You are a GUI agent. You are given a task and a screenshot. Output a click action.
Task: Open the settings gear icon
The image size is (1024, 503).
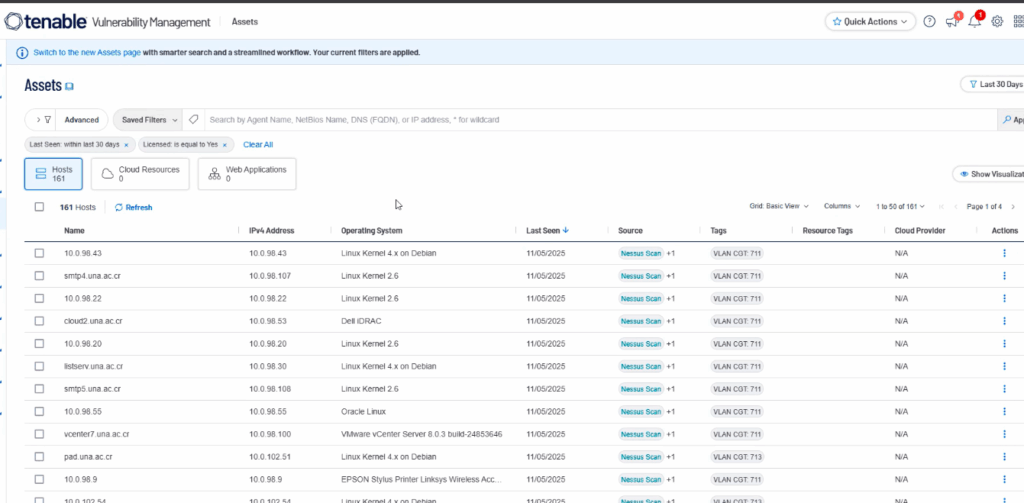(997, 21)
